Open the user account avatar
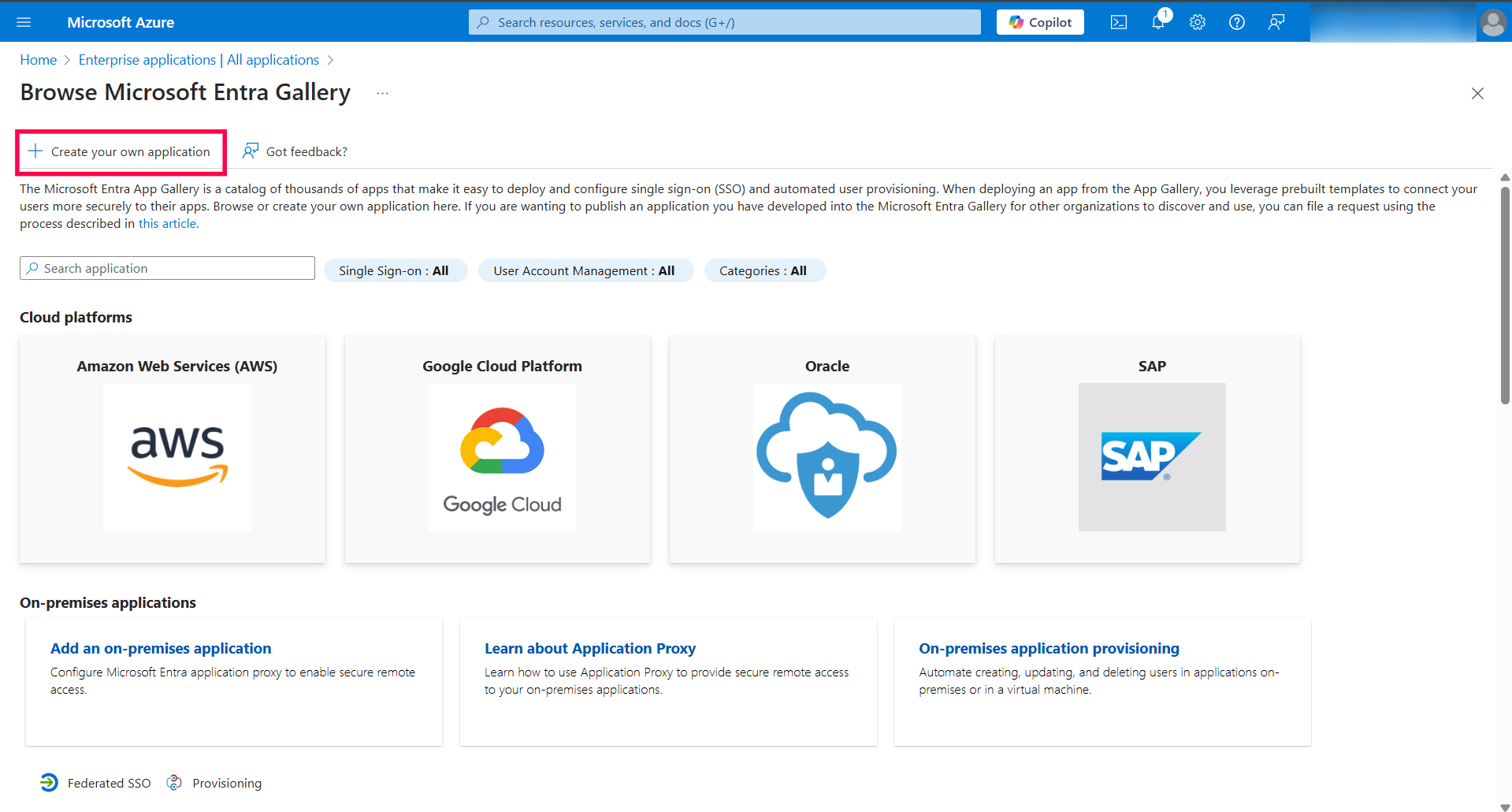 pos(1492,22)
